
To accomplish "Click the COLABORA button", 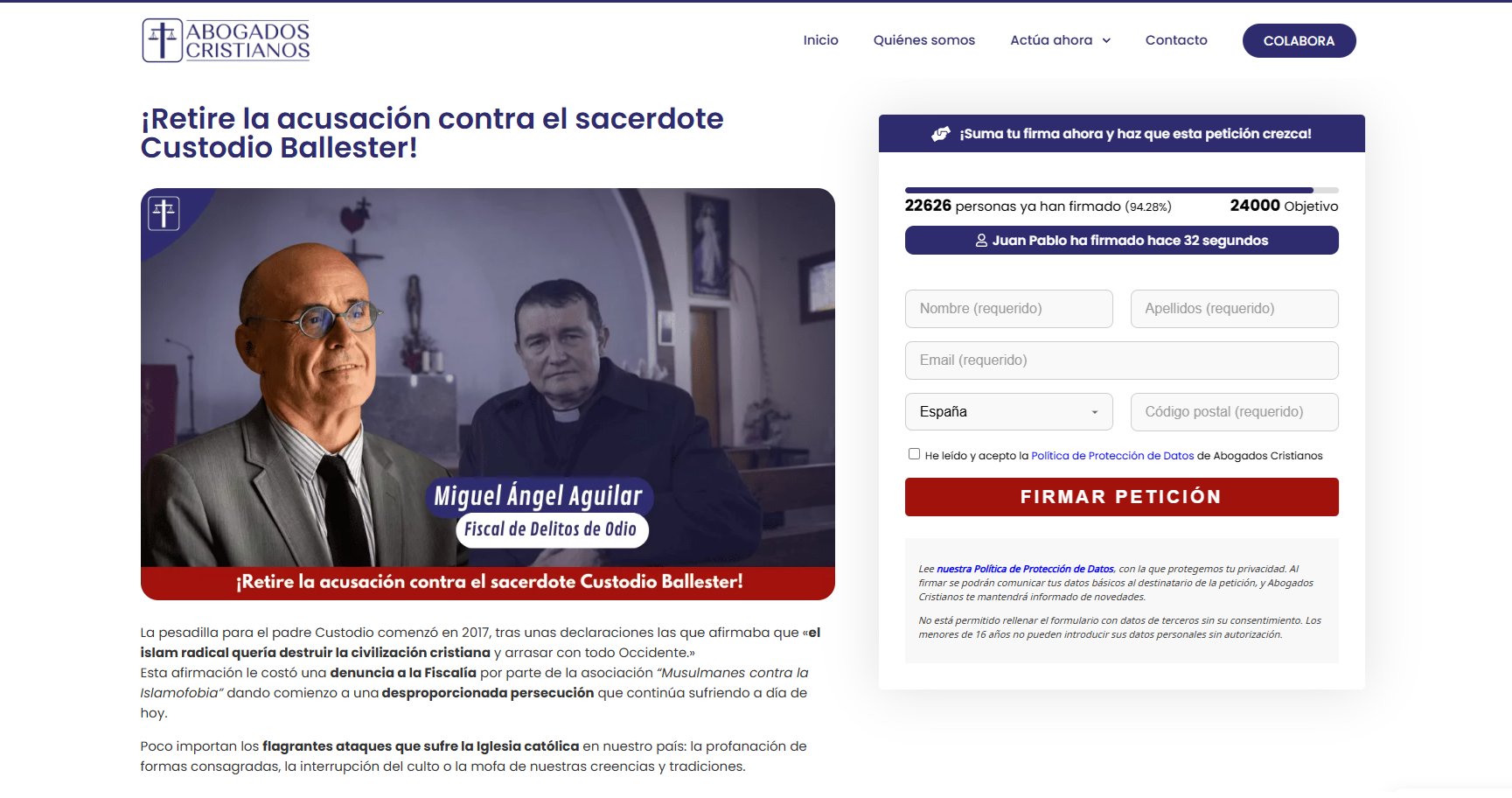I will coord(1299,41).
